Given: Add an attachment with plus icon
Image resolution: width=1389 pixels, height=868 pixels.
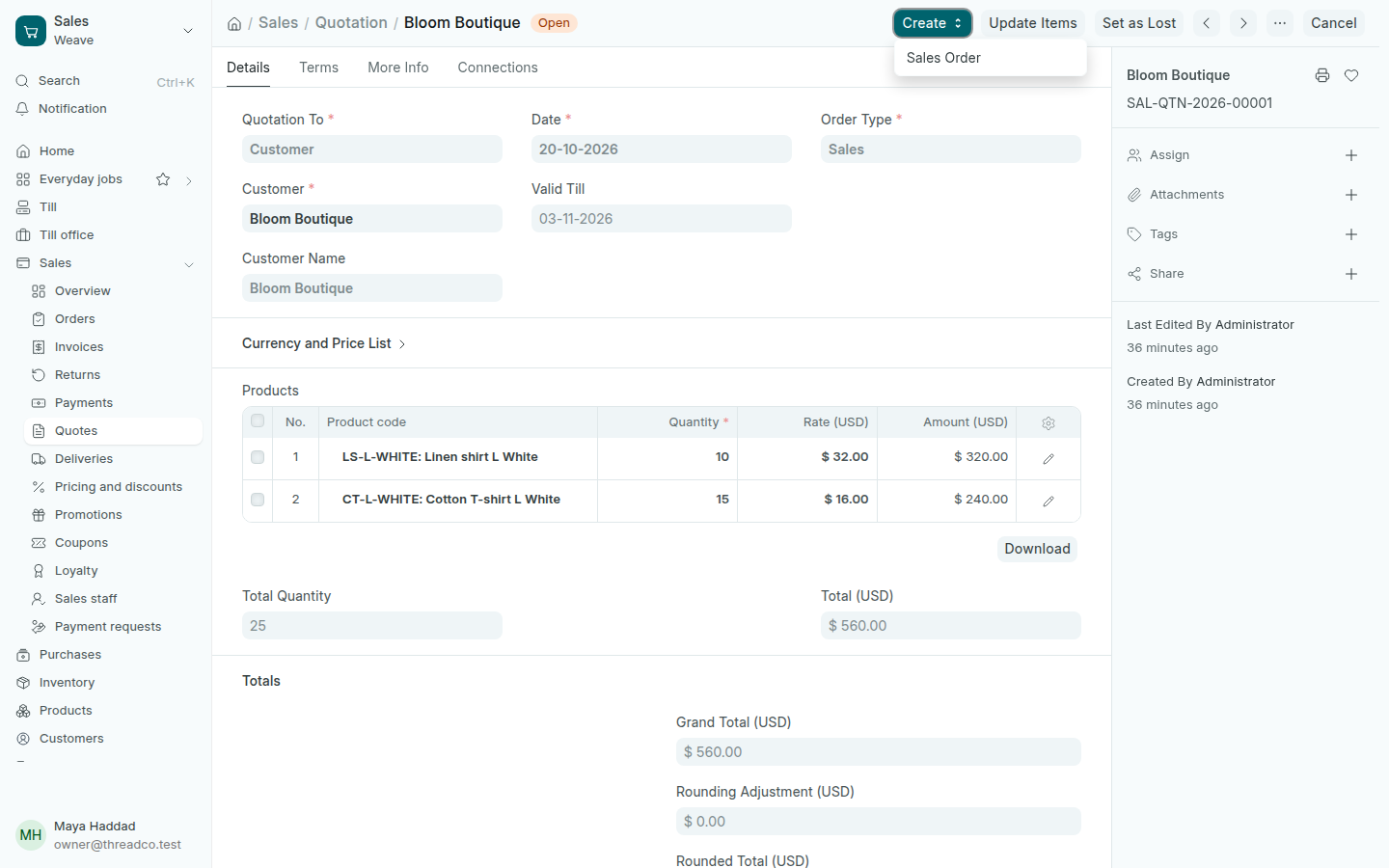Looking at the screenshot, I should coord(1351,195).
